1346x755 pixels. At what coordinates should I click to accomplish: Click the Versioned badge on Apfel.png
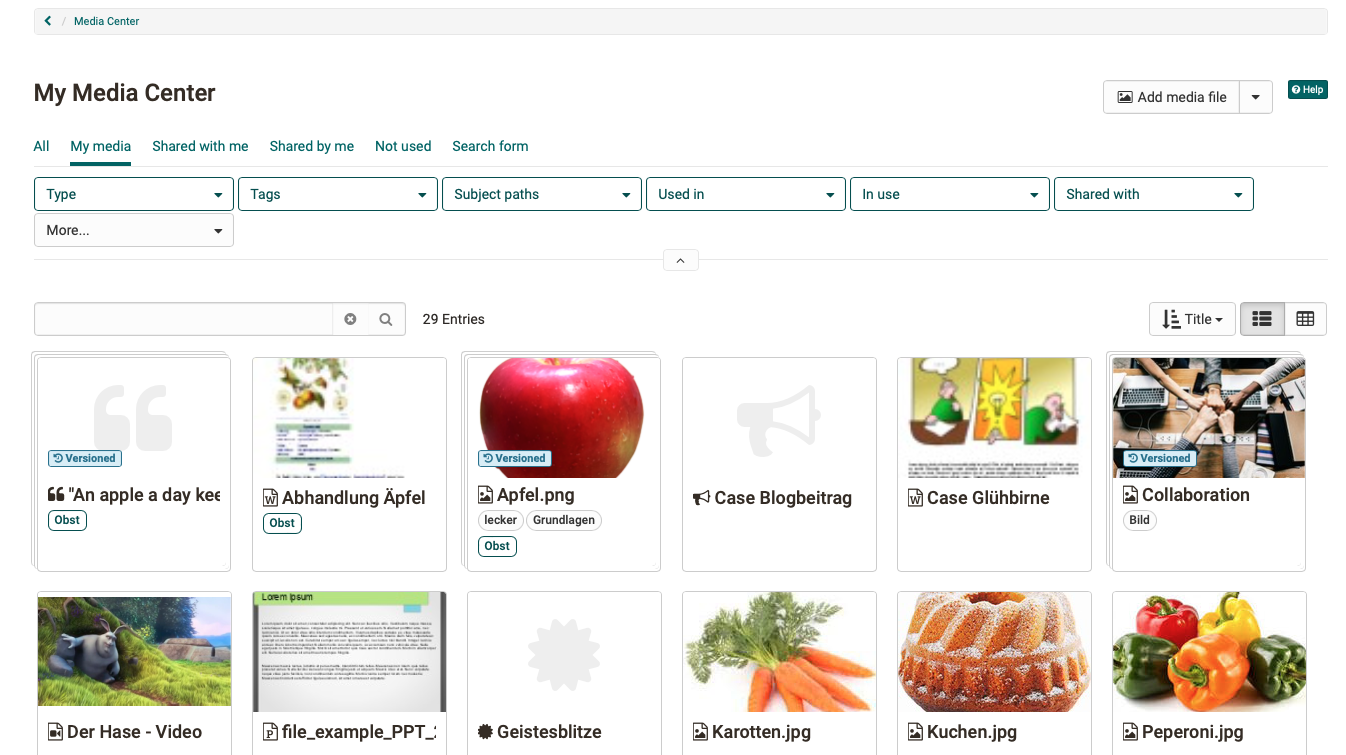click(x=514, y=458)
